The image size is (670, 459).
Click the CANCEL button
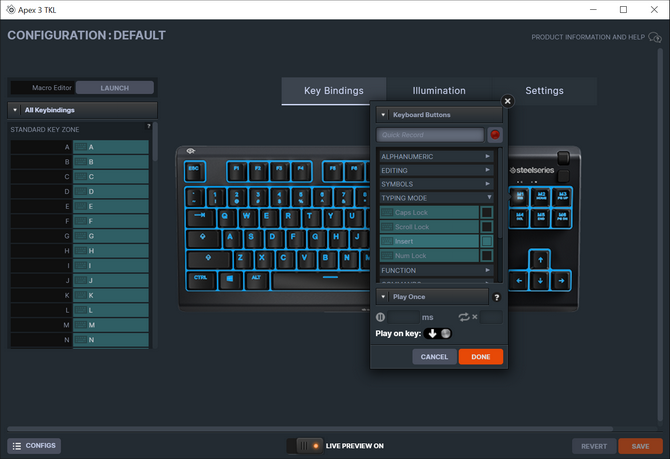[x=434, y=357]
